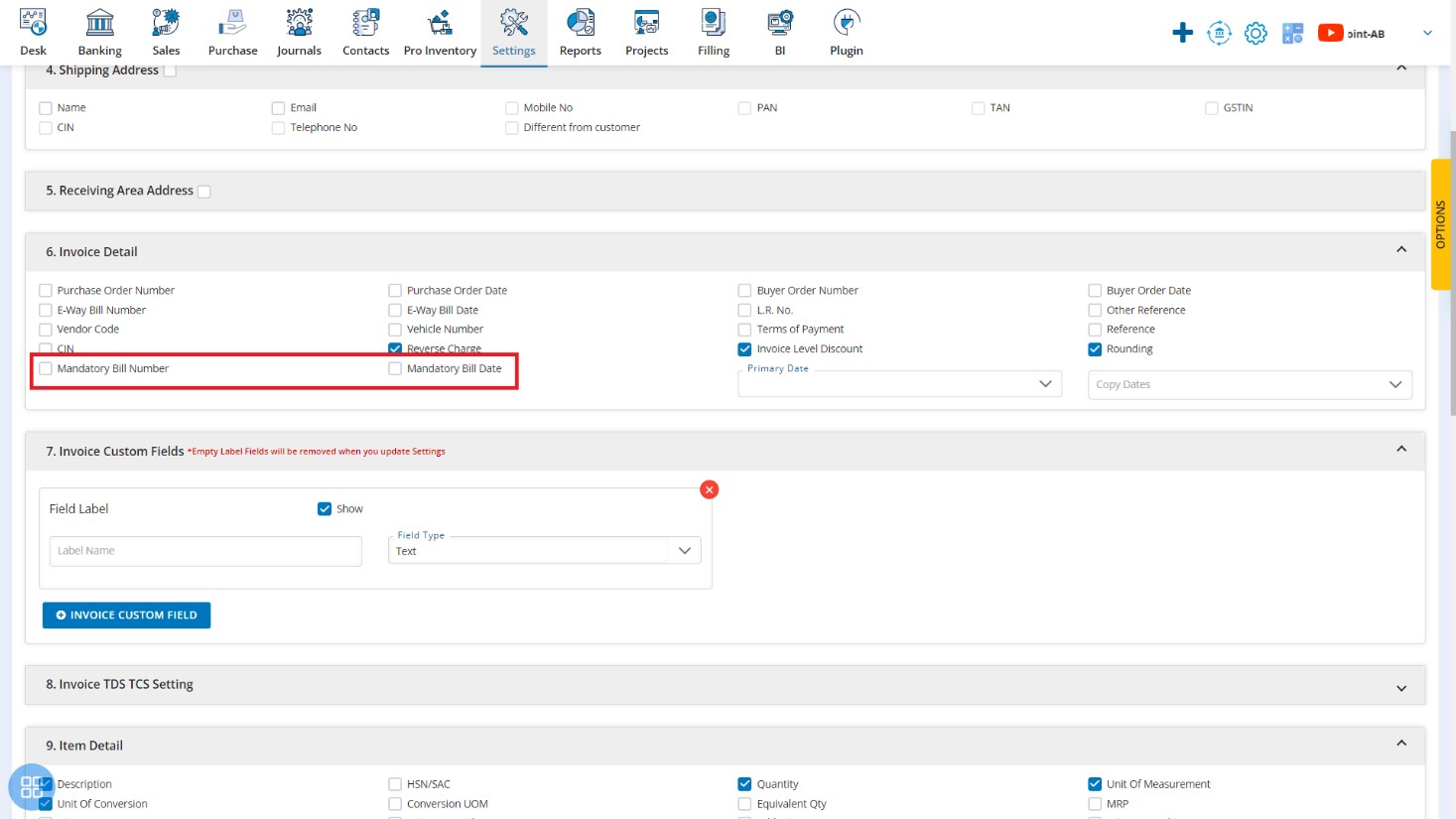Tick the Different from customer checkbox
Image resolution: width=1456 pixels, height=819 pixels.
click(x=512, y=128)
